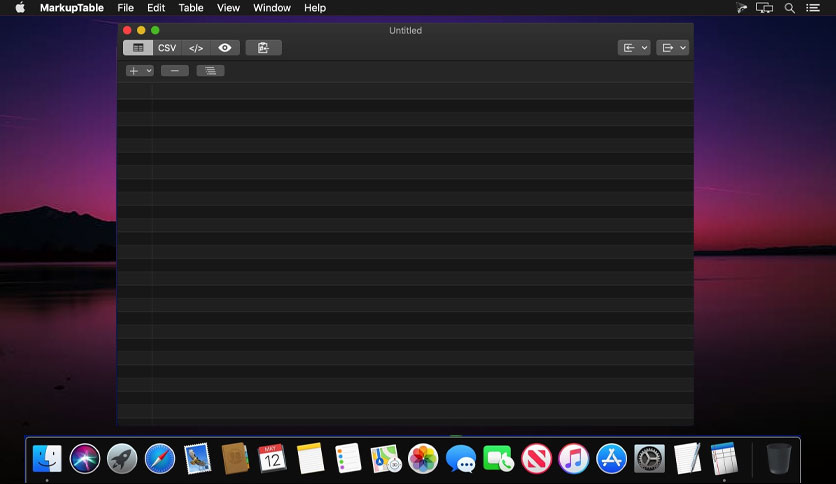Click the minus remove row button
The width and height of the screenshot is (836, 484).
(x=175, y=70)
